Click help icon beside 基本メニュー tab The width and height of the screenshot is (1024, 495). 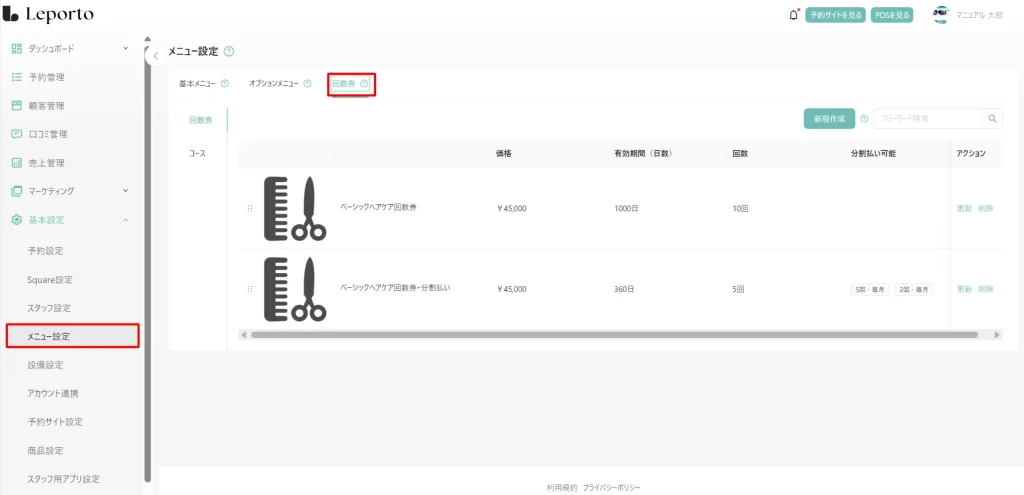224,84
